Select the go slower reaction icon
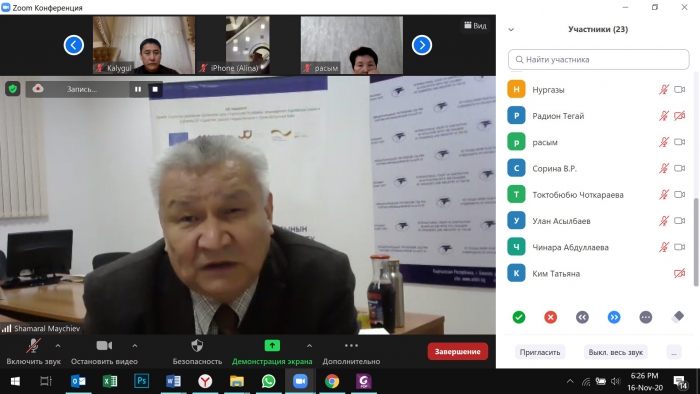 pyautogui.click(x=582, y=317)
